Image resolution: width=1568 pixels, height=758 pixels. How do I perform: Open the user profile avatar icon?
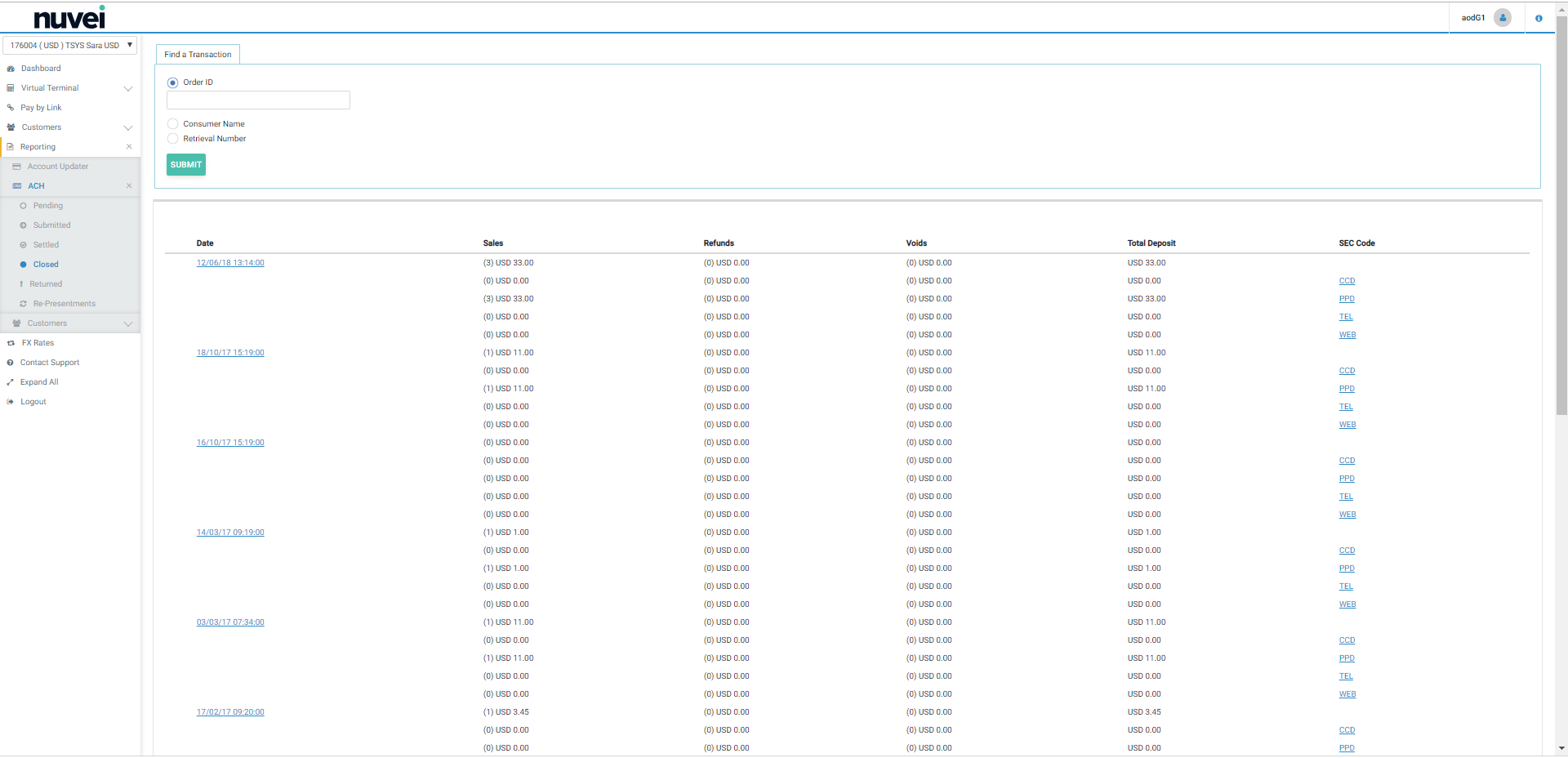pyautogui.click(x=1502, y=18)
